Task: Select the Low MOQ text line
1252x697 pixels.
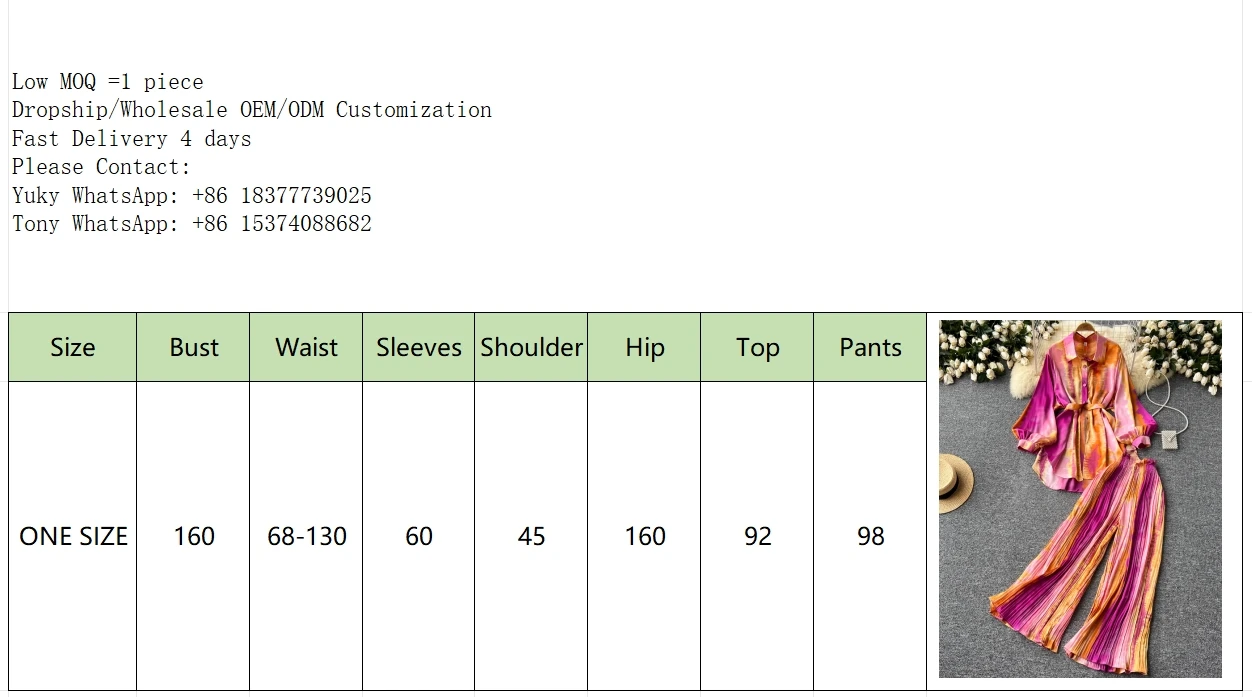Action: (x=108, y=82)
